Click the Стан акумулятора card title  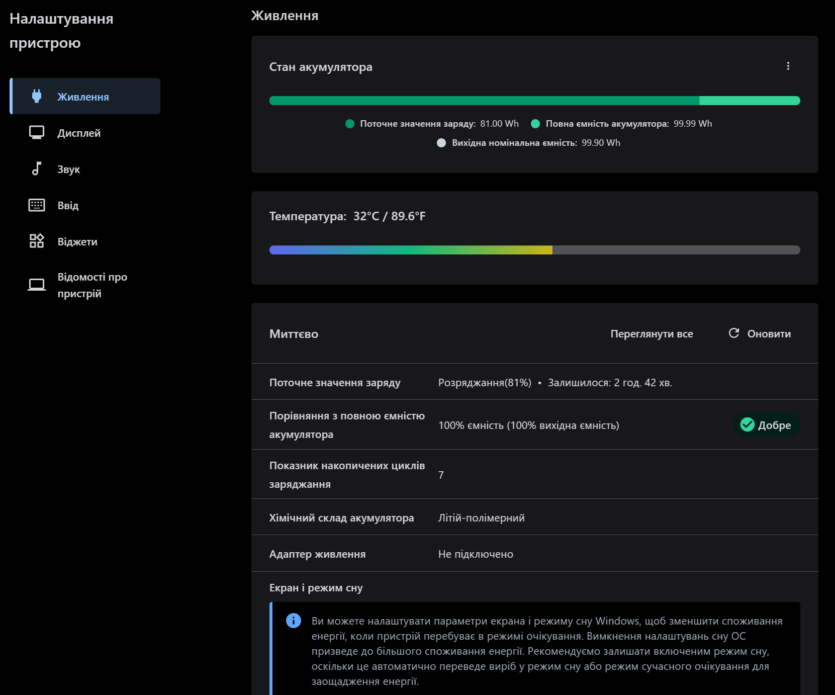pos(321,67)
